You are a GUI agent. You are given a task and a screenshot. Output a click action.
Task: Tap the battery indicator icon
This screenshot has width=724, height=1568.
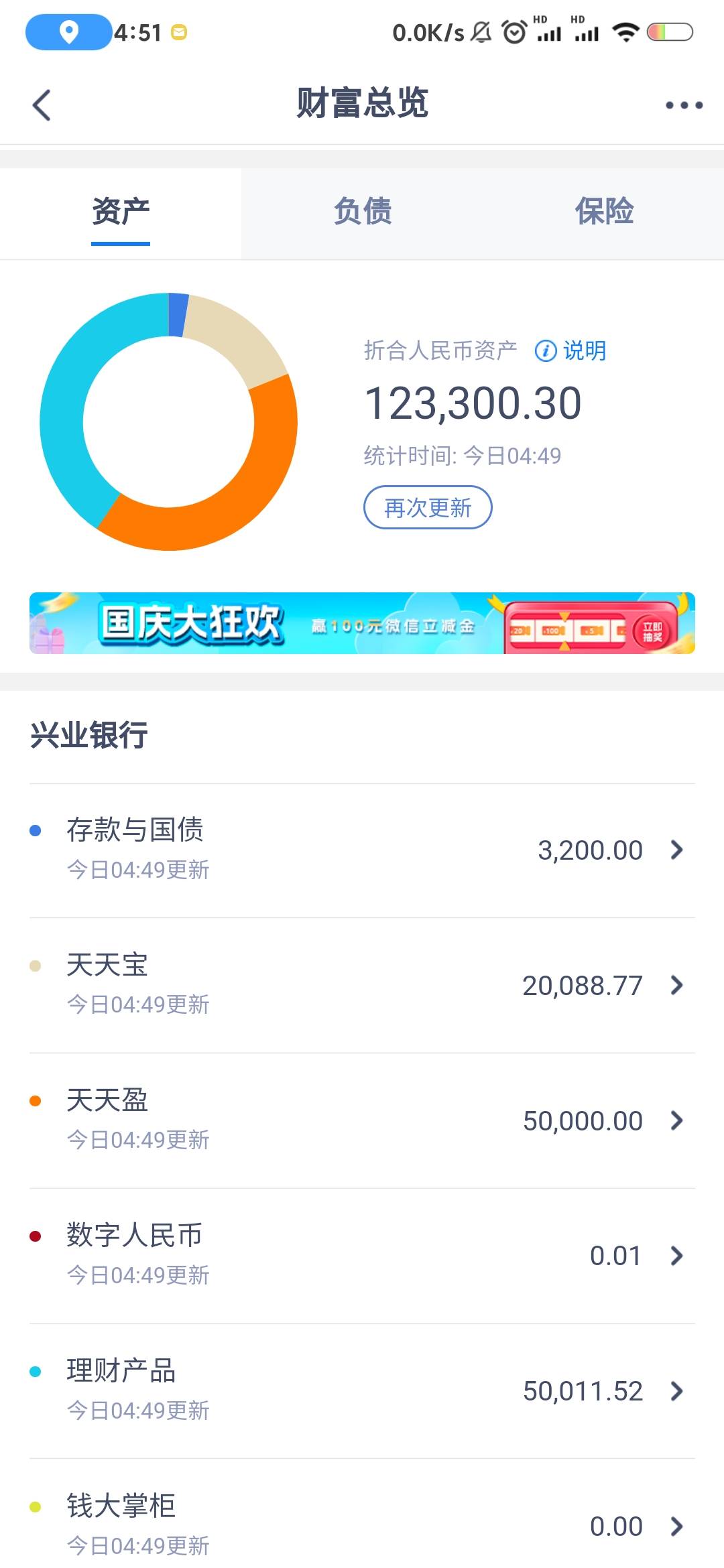pos(670,31)
